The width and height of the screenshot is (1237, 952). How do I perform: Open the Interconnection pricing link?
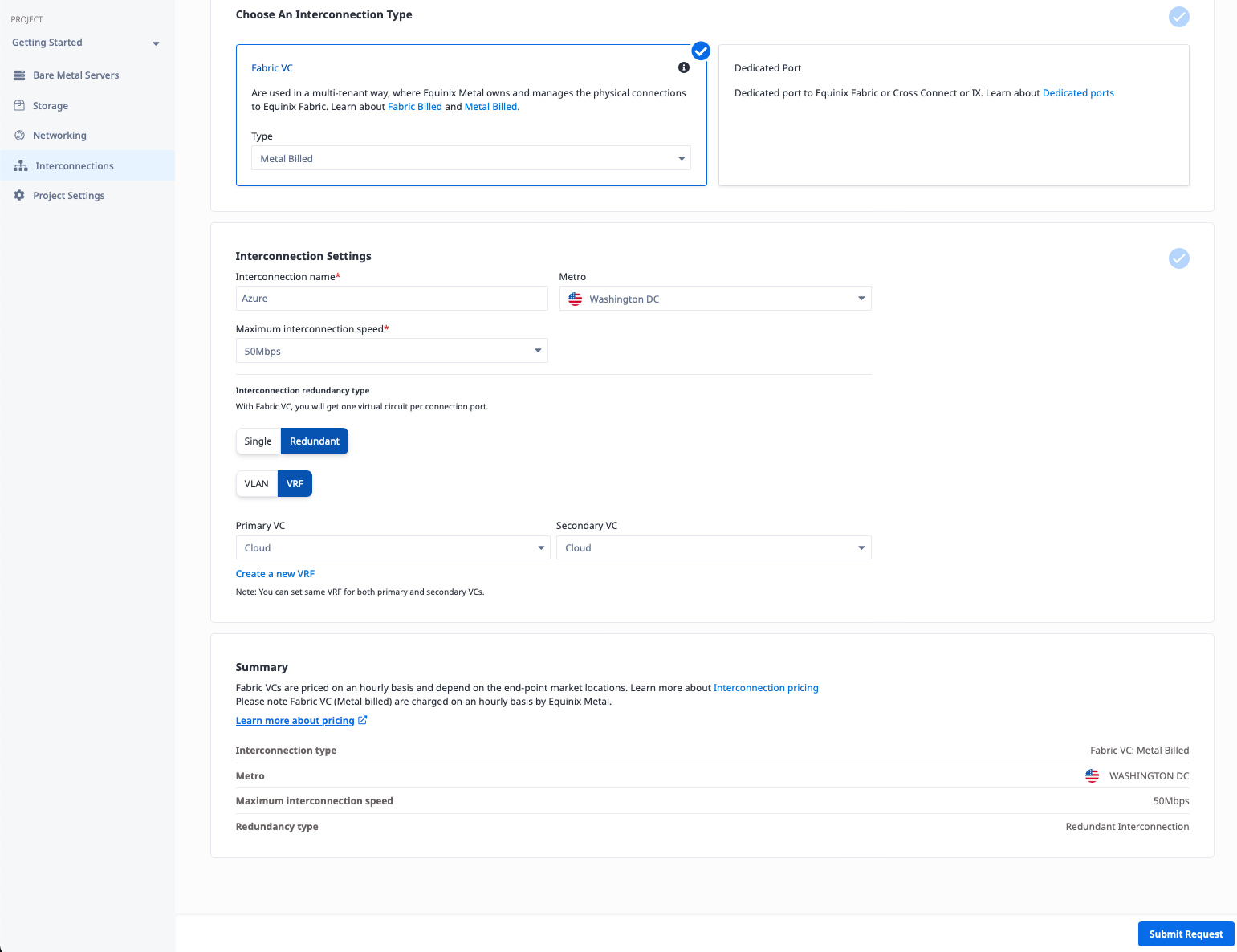click(766, 688)
